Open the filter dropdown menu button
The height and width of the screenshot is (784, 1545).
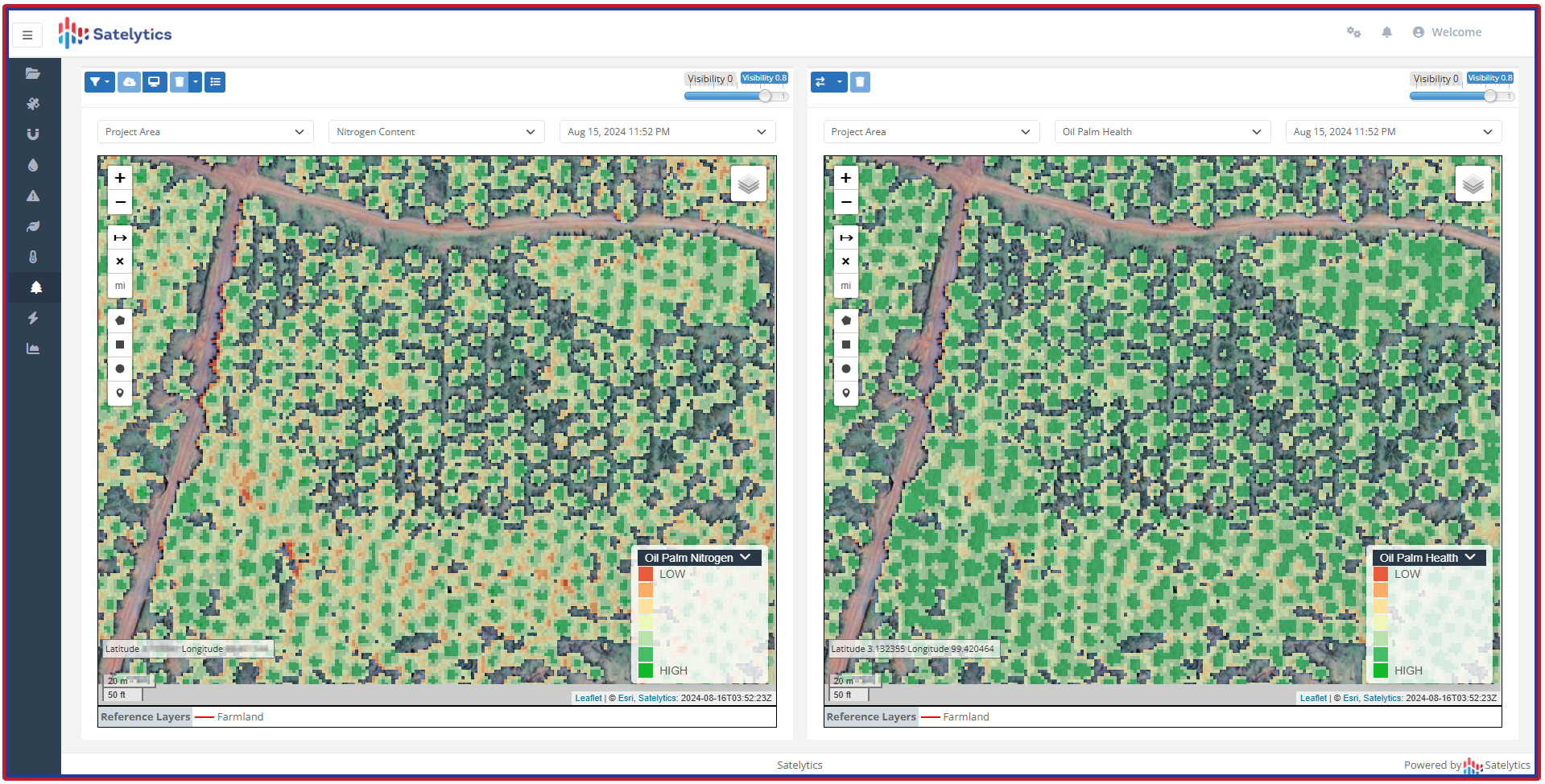tap(99, 82)
